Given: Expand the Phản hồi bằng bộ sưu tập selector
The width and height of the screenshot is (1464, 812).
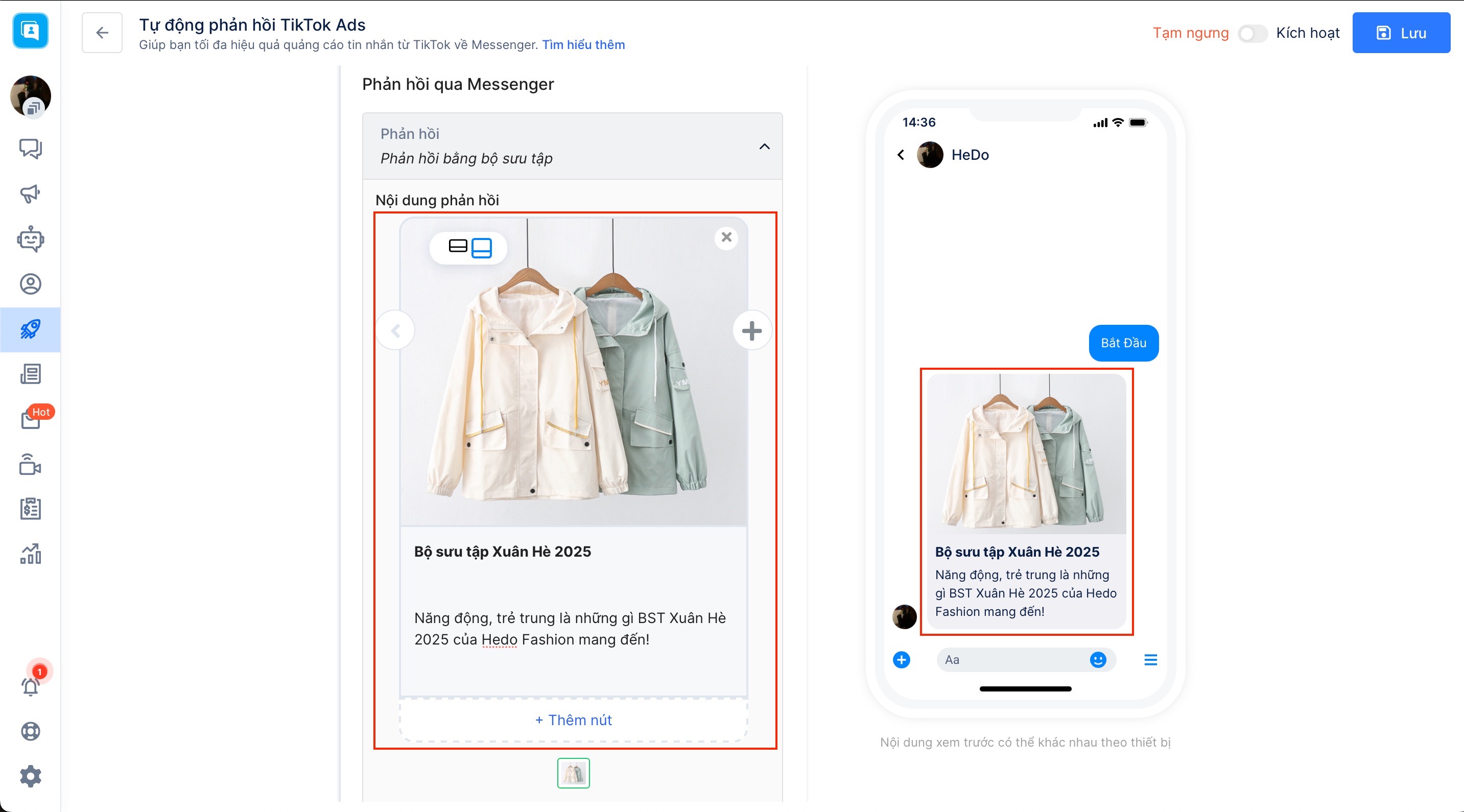Looking at the screenshot, I should pos(466,158).
